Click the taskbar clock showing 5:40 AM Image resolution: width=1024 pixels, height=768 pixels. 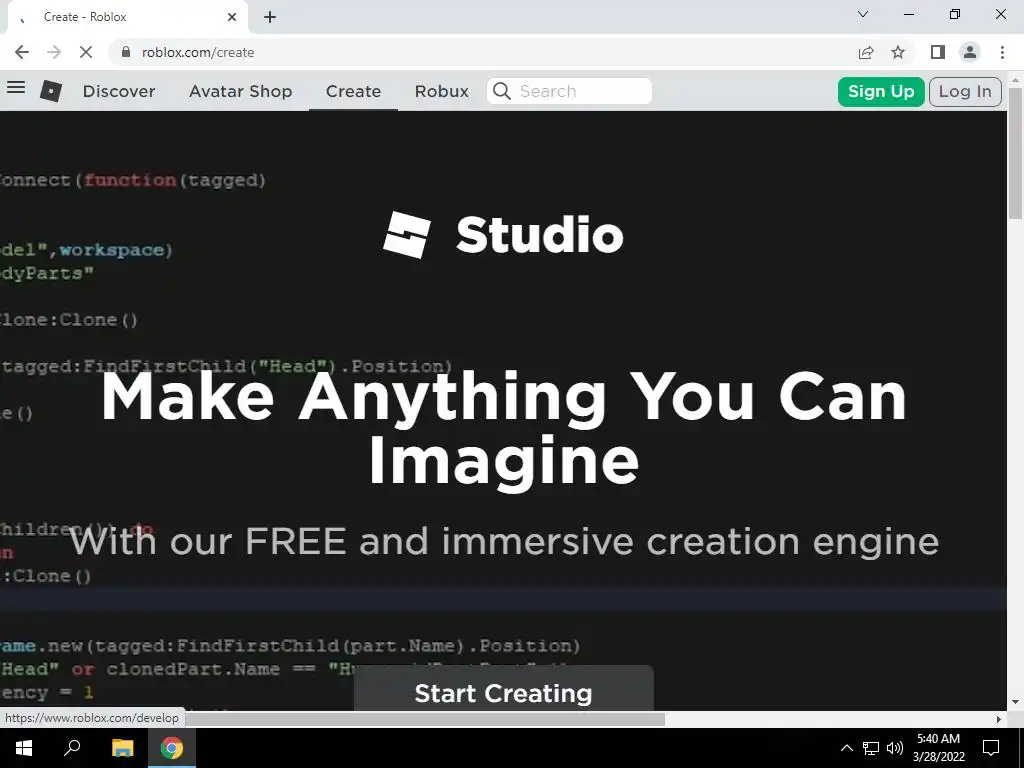click(x=938, y=748)
